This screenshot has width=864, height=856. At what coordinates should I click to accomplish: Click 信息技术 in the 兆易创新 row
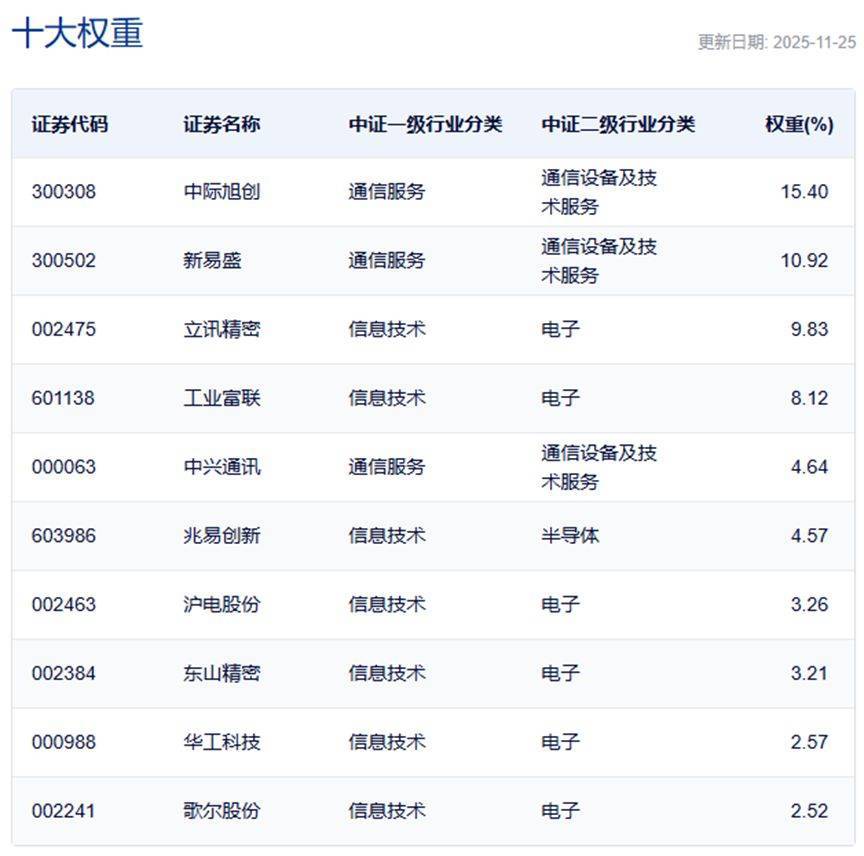(387, 536)
